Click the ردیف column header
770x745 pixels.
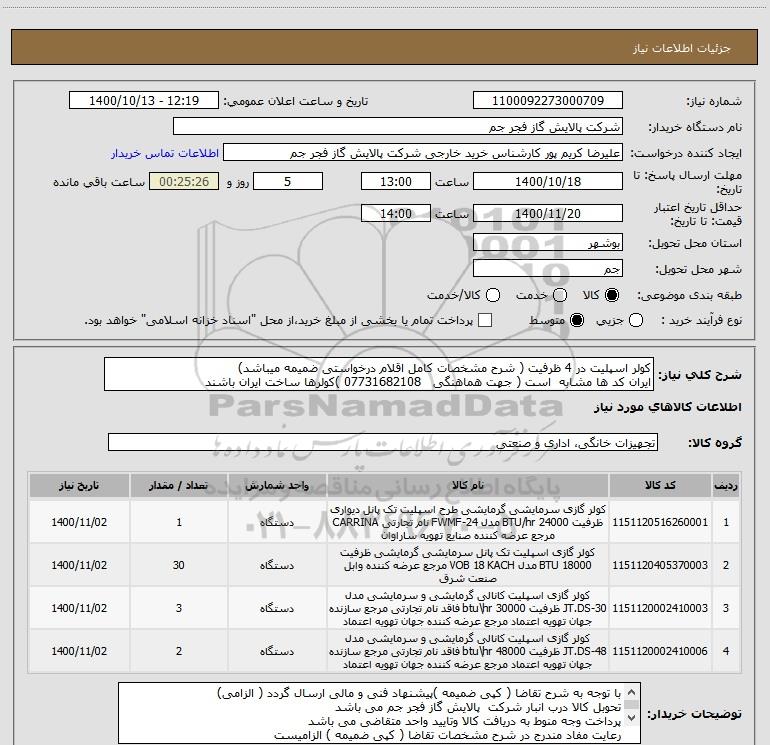(x=726, y=486)
